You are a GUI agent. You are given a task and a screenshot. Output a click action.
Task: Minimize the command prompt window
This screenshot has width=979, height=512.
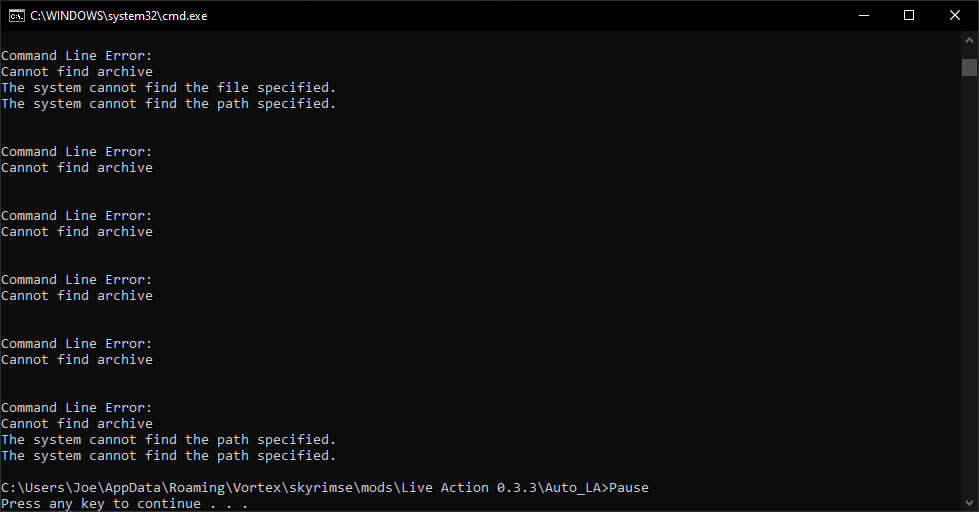pos(864,16)
